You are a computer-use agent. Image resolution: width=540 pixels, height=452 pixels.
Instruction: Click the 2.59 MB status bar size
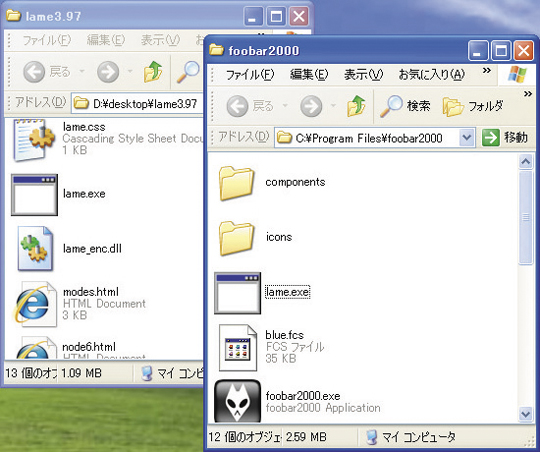[x=306, y=437]
